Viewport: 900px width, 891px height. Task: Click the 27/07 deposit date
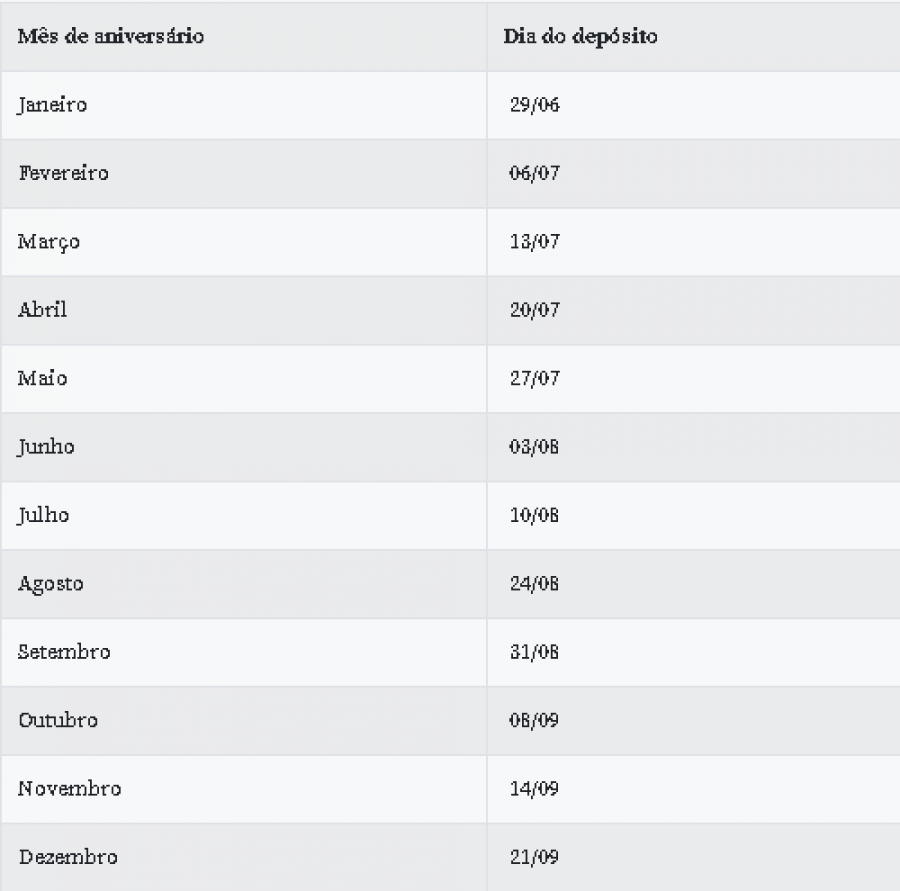click(534, 378)
